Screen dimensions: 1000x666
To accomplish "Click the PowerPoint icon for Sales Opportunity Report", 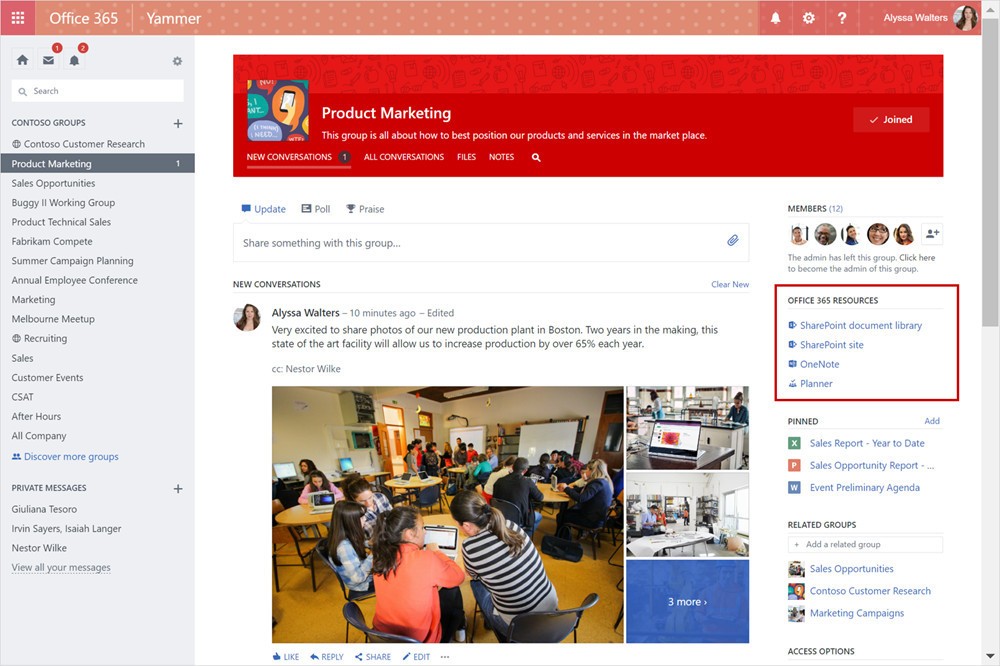I will (794, 466).
